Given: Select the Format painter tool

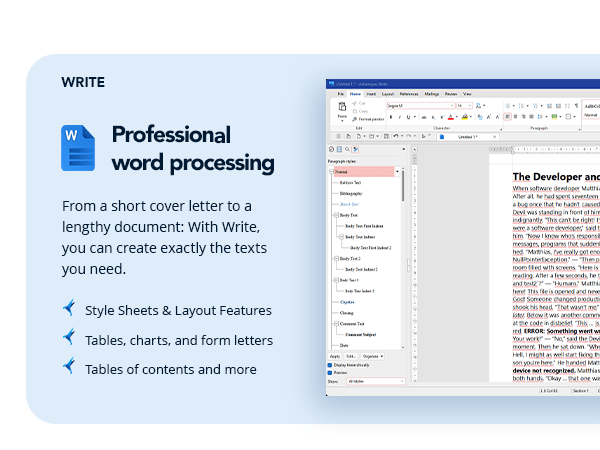Looking at the screenshot, I should [x=368, y=119].
